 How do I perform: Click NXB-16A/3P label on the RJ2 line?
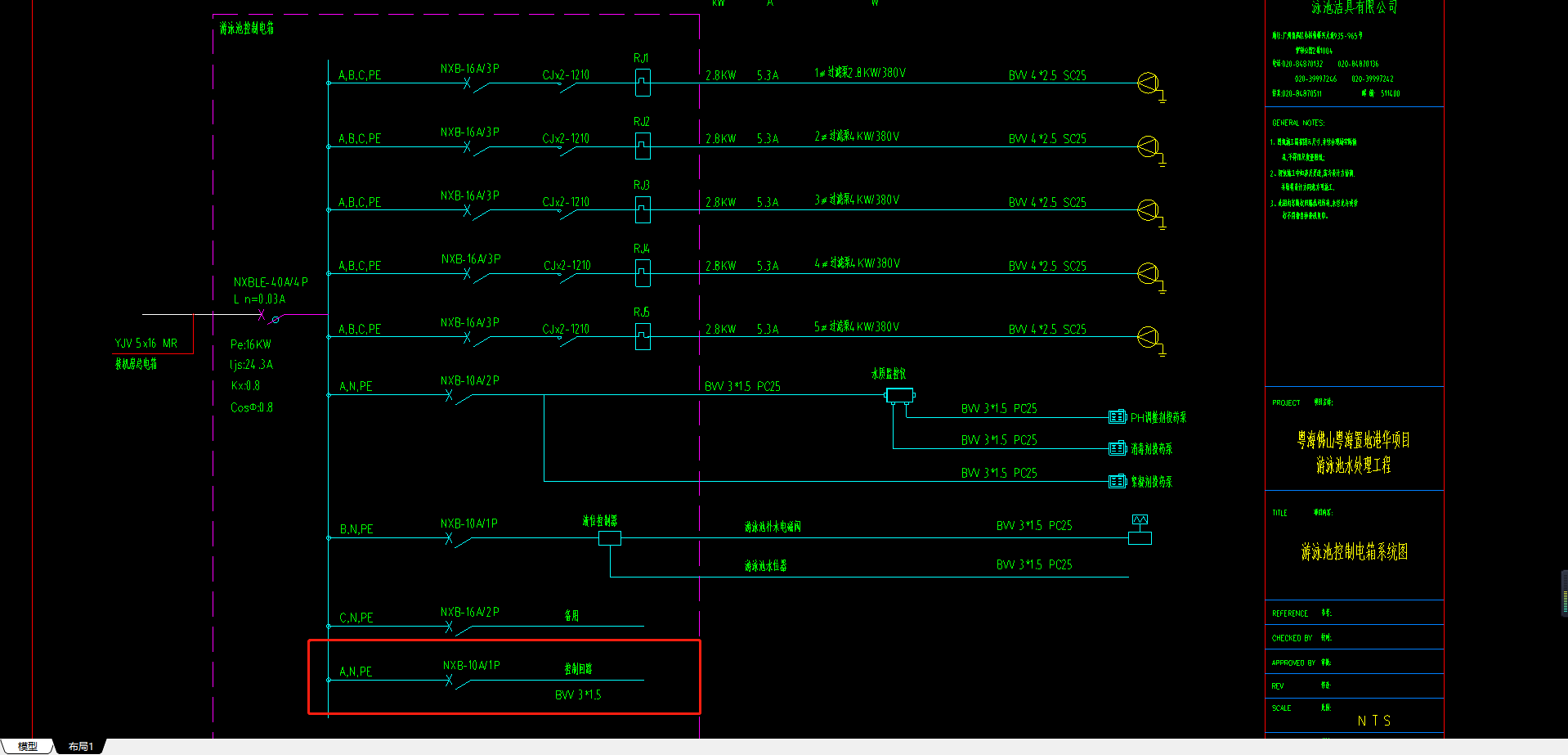tap(469, 133)
